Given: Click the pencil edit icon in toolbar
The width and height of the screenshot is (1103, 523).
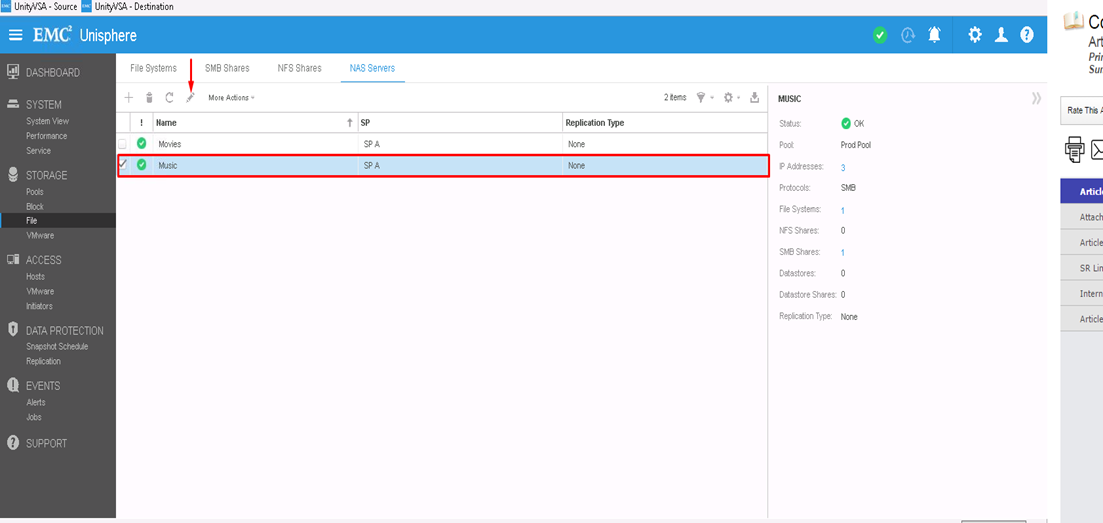Looking at the screenshot, I should tap(190, 98).
